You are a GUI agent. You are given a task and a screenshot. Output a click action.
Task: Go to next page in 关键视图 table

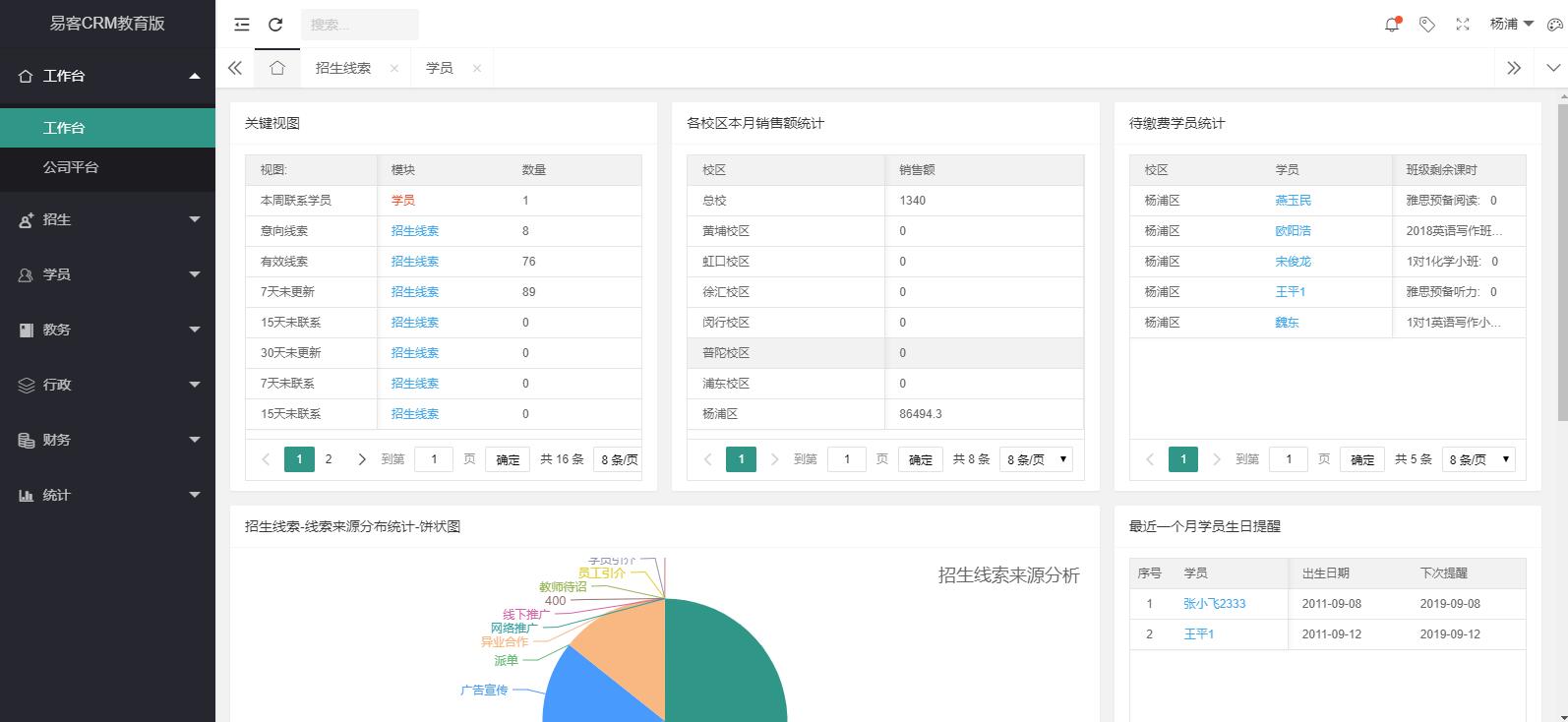[362, 459]
